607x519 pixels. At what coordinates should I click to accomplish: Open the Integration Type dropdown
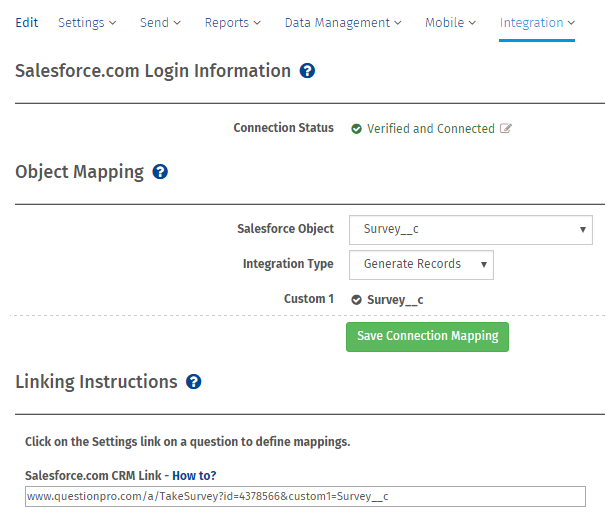(x=421, y=265)
